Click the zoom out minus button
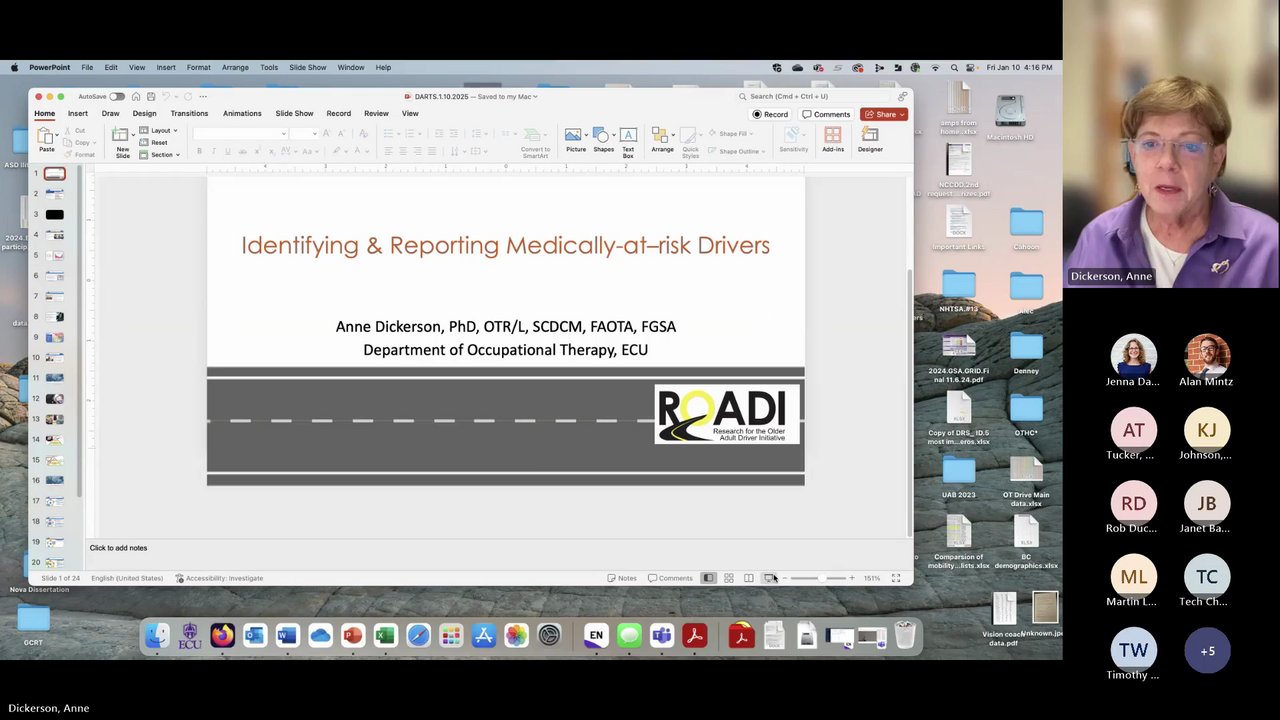Viewport: 1280px width, 720px height. [x=785, y=578]
